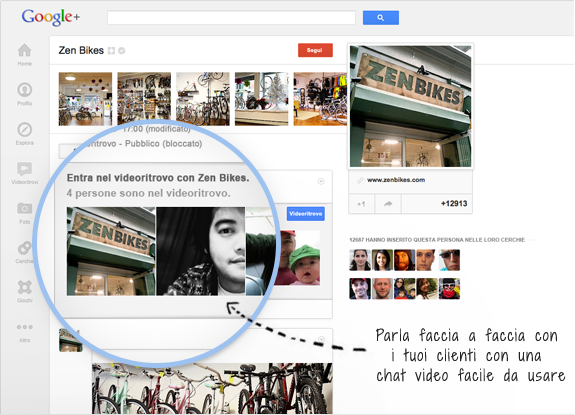
Task: Click the blue Videoritrovo button
Action: click(x=305, y=214)
